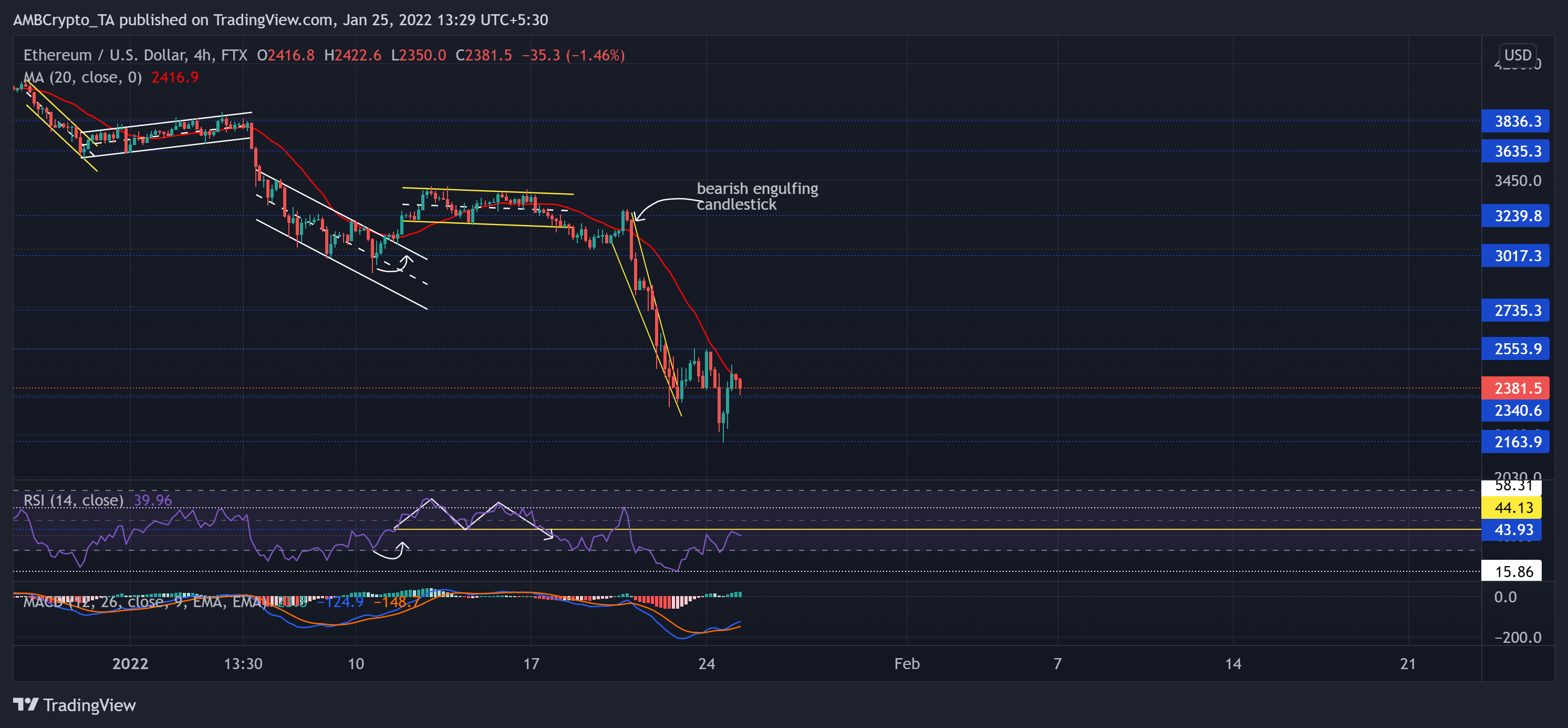Click the 7 date axis label

(1057, 664)
